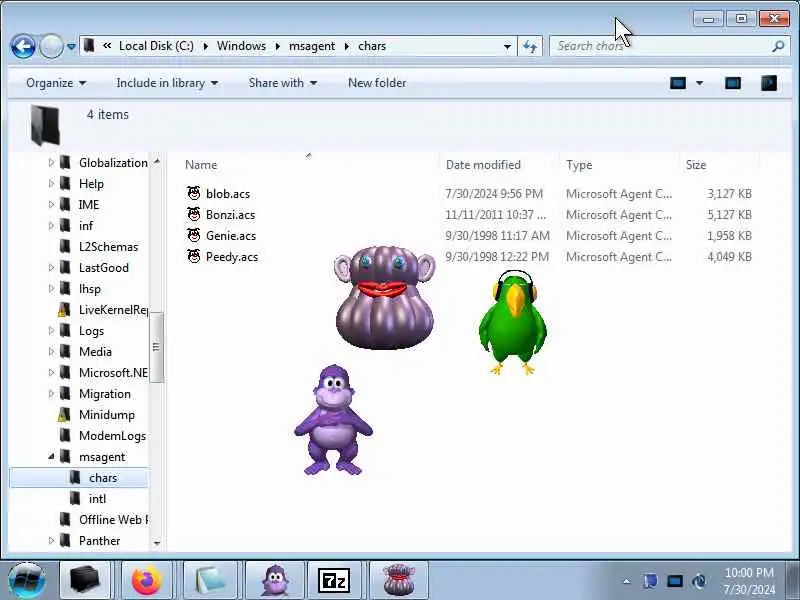Select the Bonzi.acs file icon
Screen dimensions: 800x600
tap(194, 214)
